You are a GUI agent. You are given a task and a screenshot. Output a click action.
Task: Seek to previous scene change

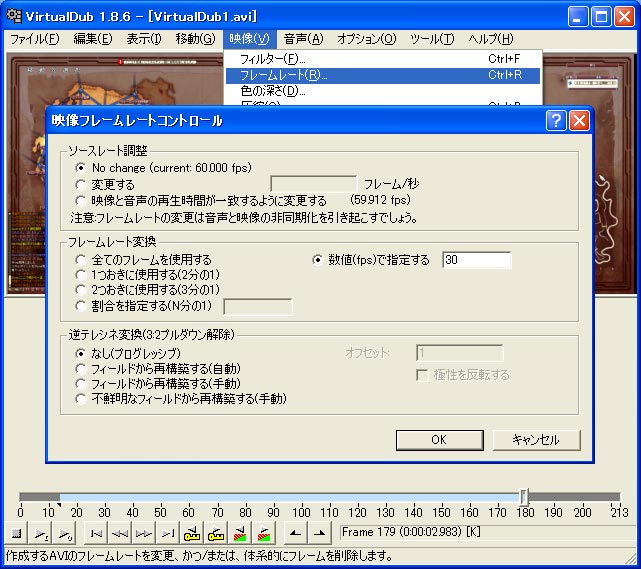tap(240, 533)
